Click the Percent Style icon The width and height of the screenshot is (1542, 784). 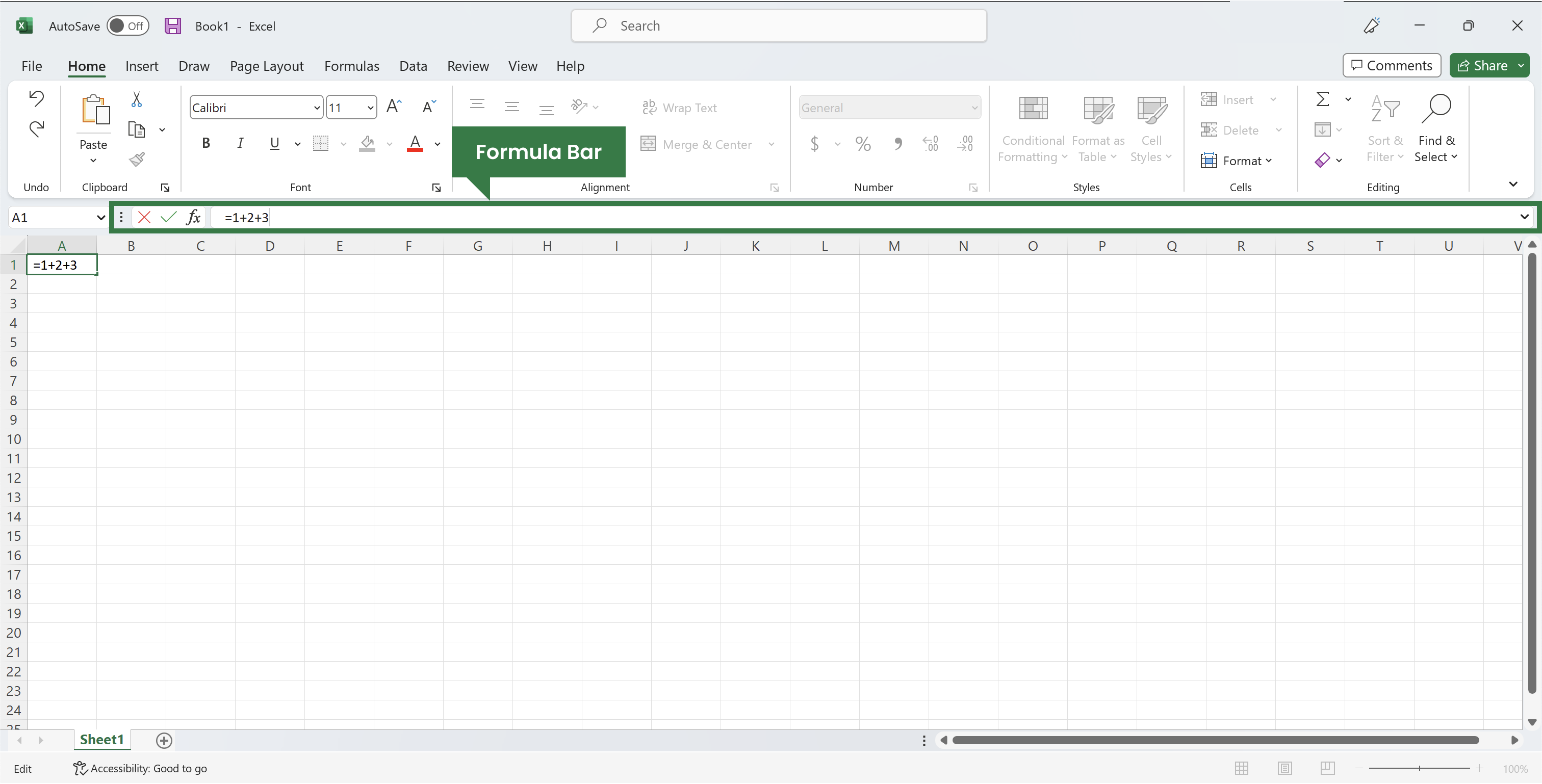[x=863, y=144]
